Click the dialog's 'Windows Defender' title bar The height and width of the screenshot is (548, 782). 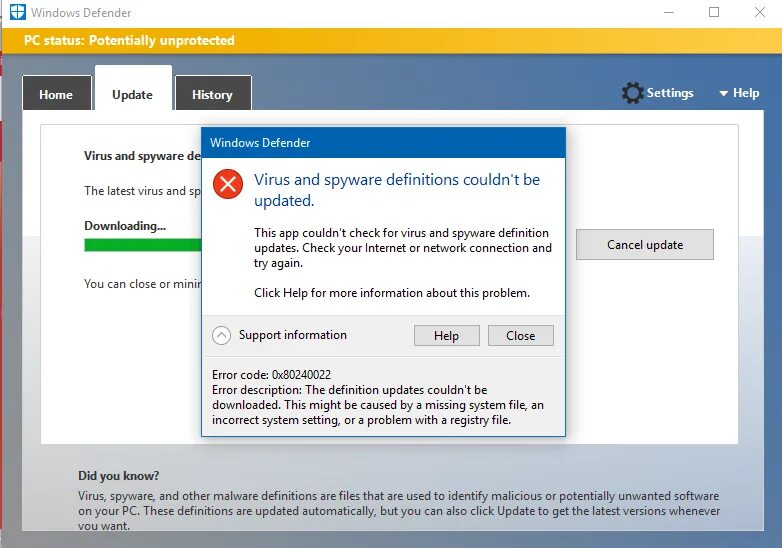click(383, 143)
